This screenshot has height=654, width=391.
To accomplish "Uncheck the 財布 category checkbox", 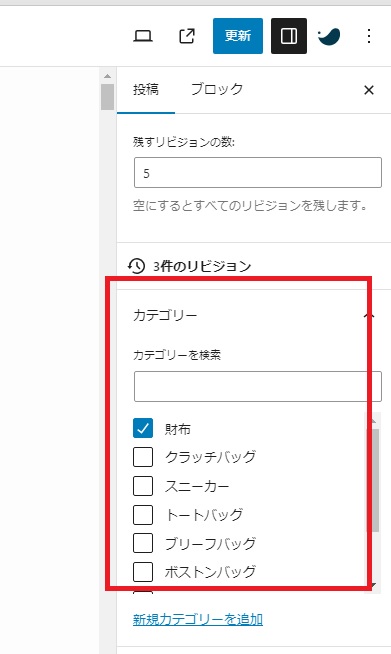I will pyautogui.click(x=143, y=428).
